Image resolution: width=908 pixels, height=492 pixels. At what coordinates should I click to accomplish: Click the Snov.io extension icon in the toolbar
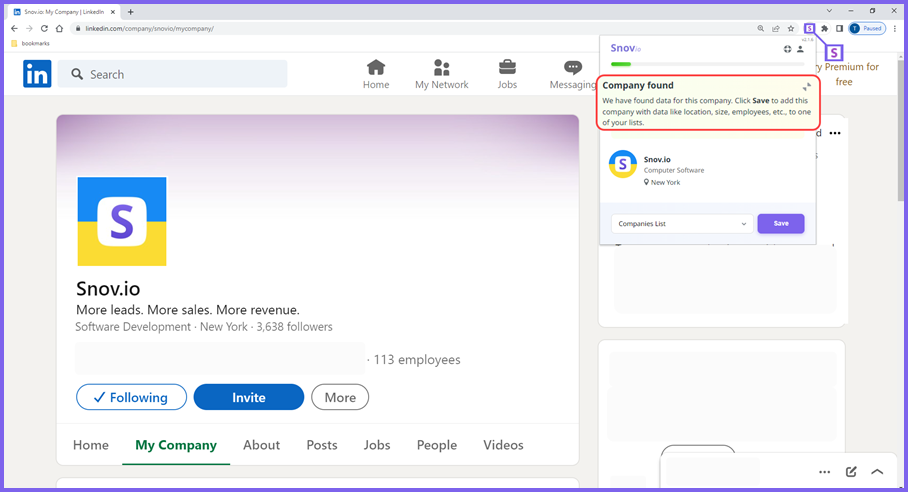pyautogui.click(x=810, y=28)
